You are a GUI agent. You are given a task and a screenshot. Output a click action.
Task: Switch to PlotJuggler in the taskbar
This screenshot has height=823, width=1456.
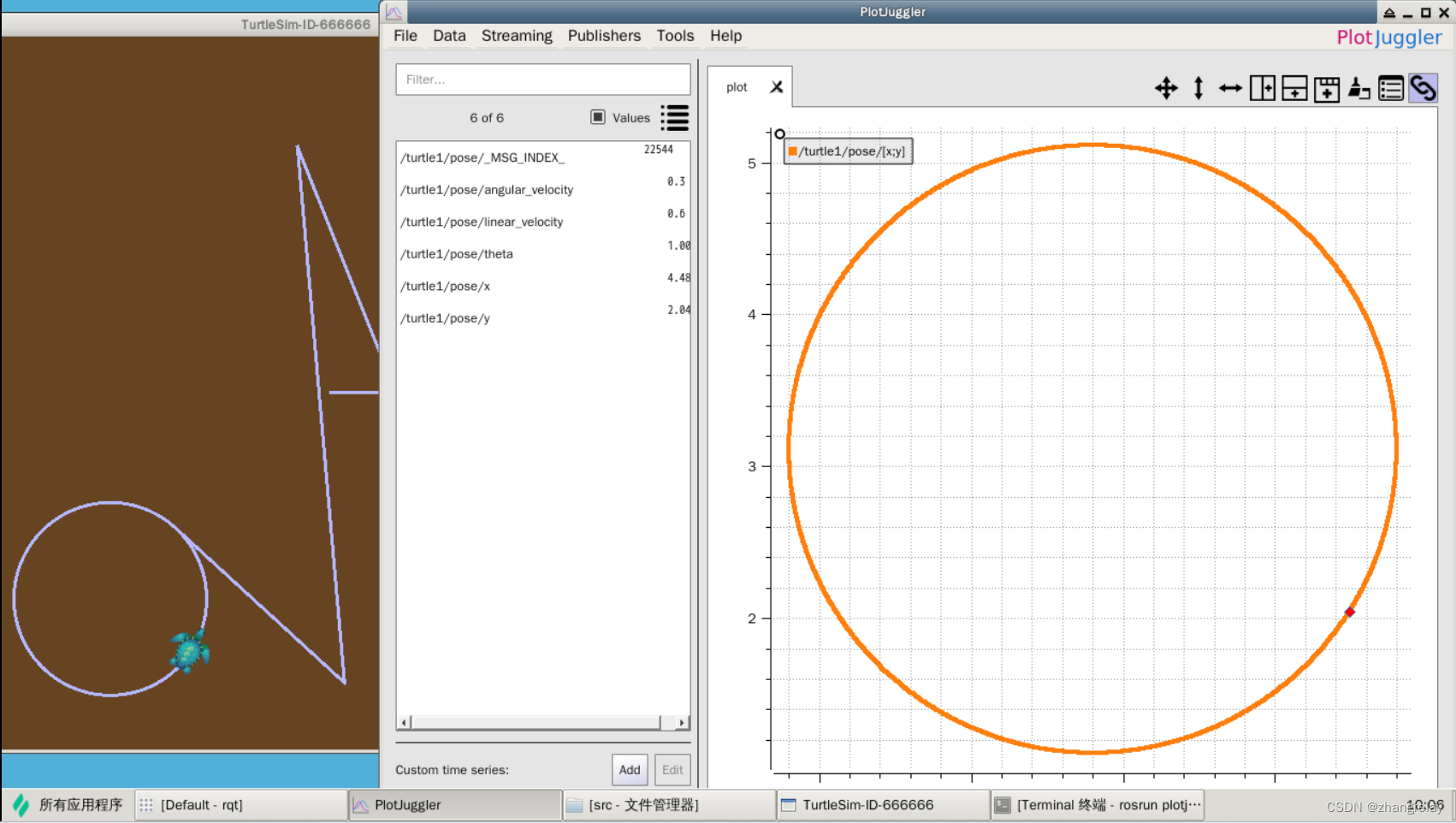coord(455,805)
